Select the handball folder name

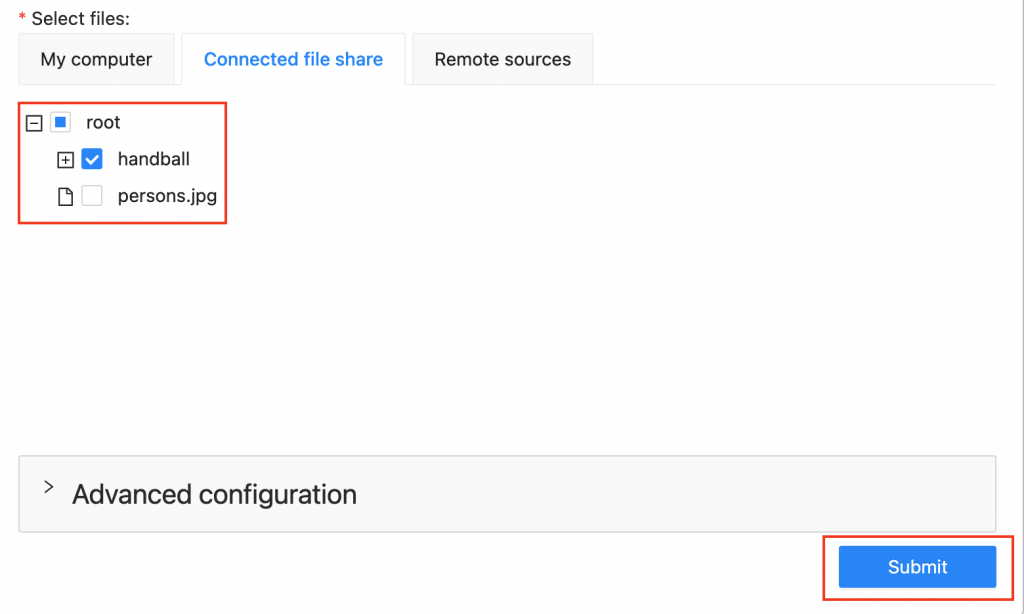click(x=153, y=159)
